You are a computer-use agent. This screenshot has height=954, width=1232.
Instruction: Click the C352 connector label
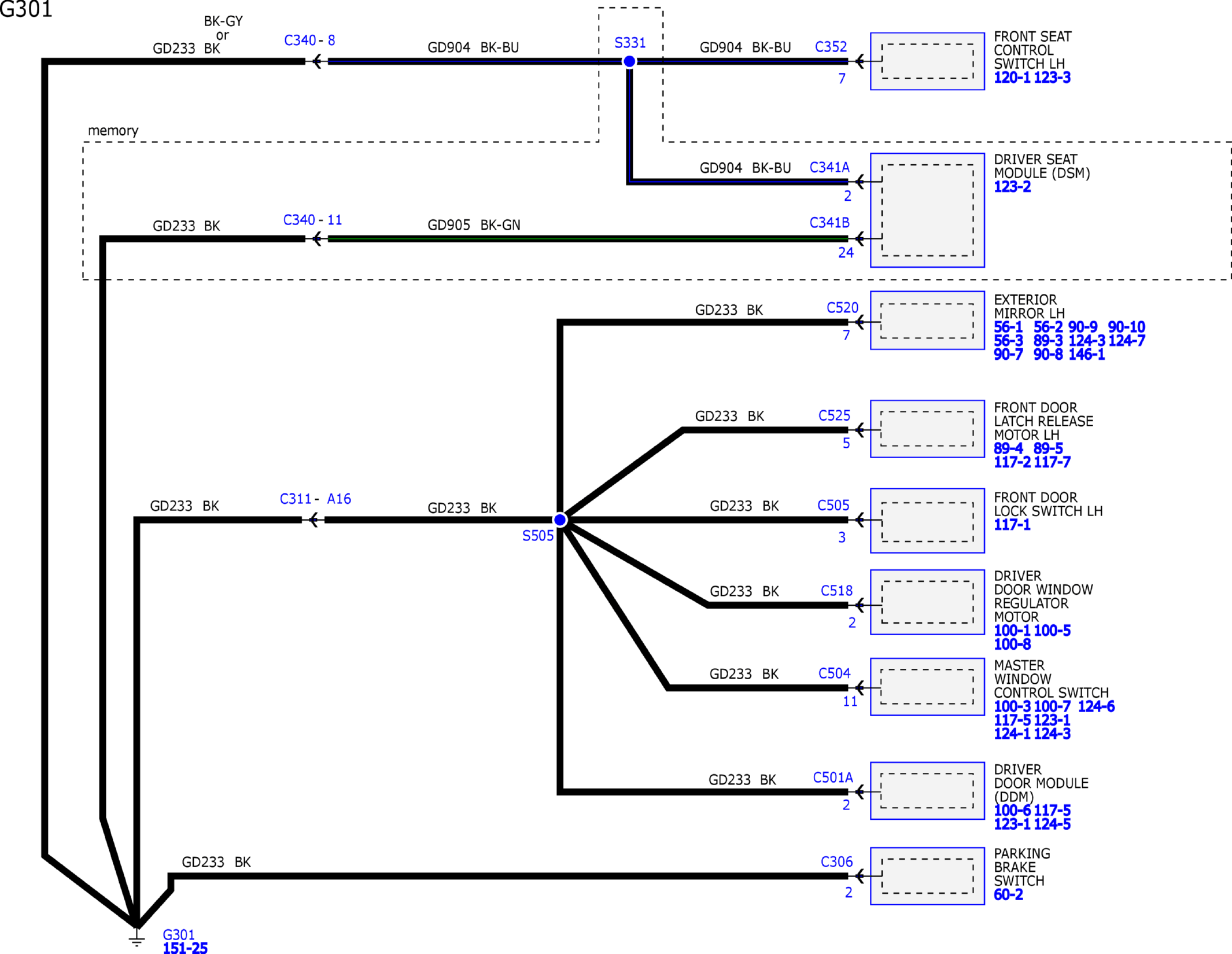[x=831, y=47]
